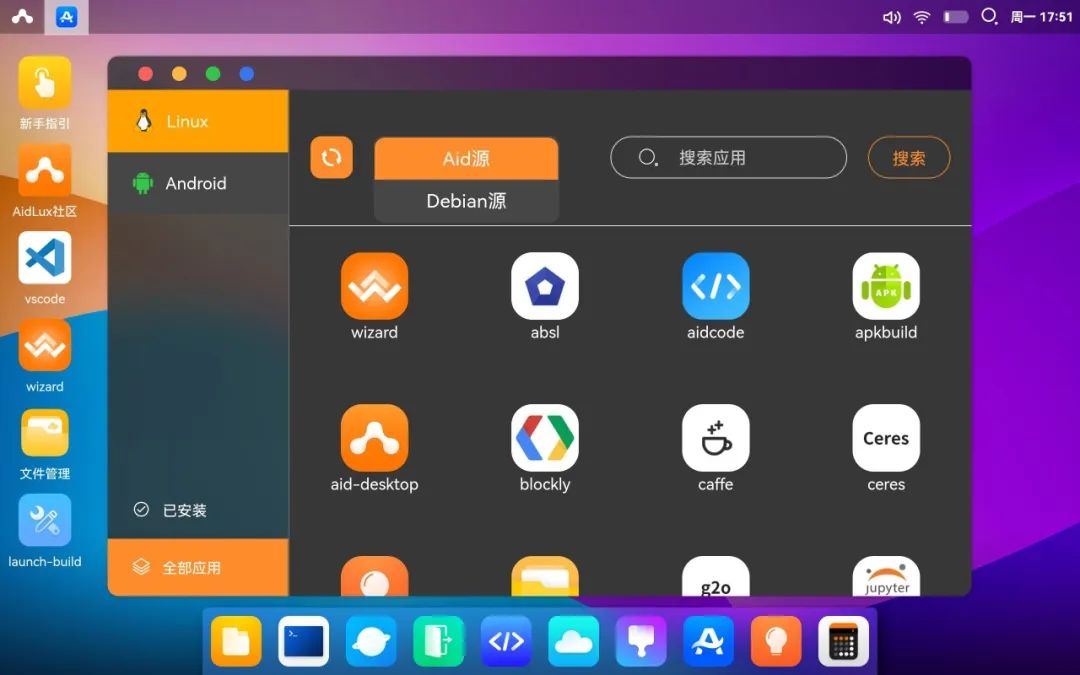Click the 搜索应用 search input field
1080x675 pixels.
728,158
